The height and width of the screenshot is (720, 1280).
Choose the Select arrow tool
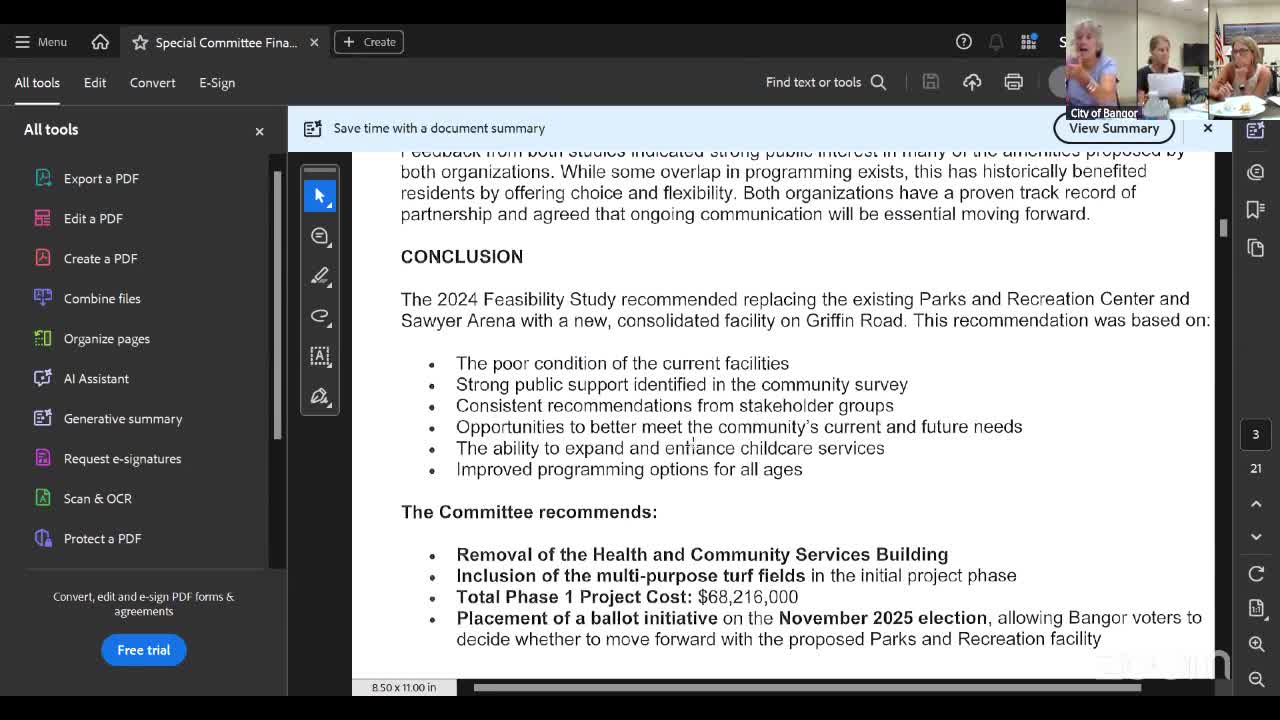[320, 196]
